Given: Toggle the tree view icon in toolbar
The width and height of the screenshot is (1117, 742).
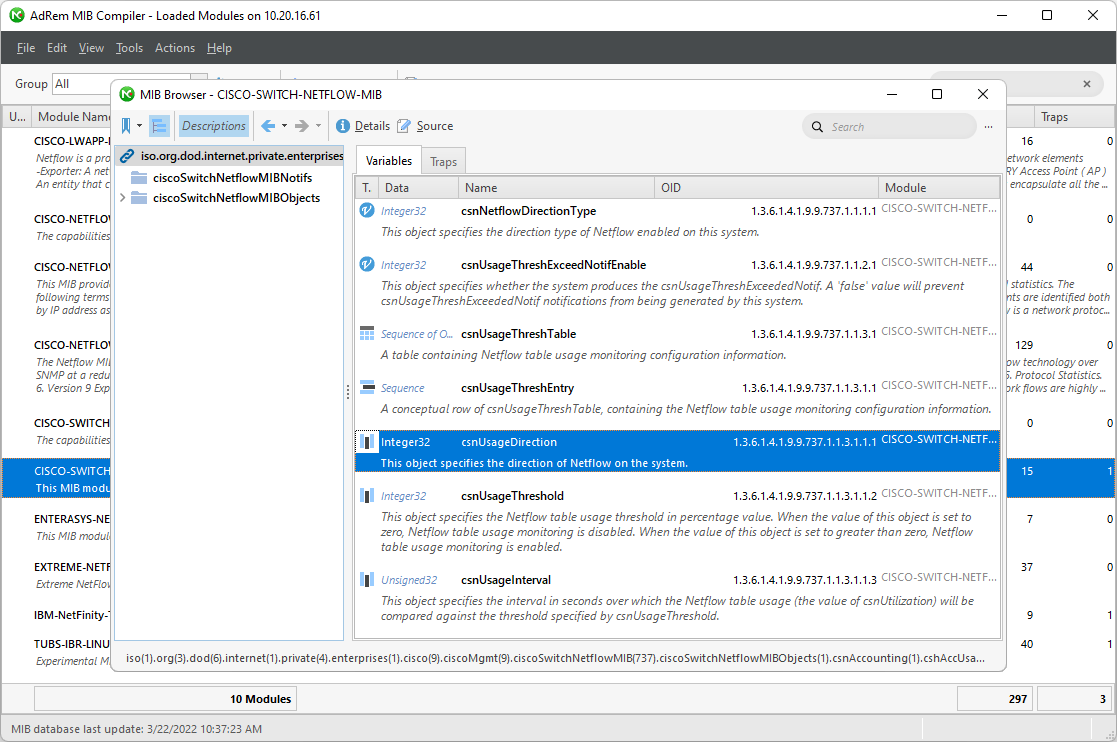Looking at the screenshot, I should [x=159, y=126].
